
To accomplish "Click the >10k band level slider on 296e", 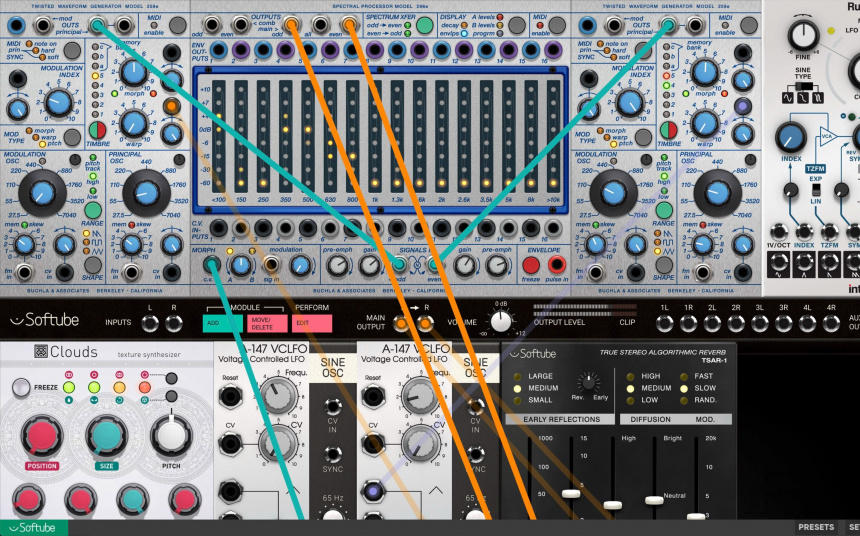I will tap(553, 136).
